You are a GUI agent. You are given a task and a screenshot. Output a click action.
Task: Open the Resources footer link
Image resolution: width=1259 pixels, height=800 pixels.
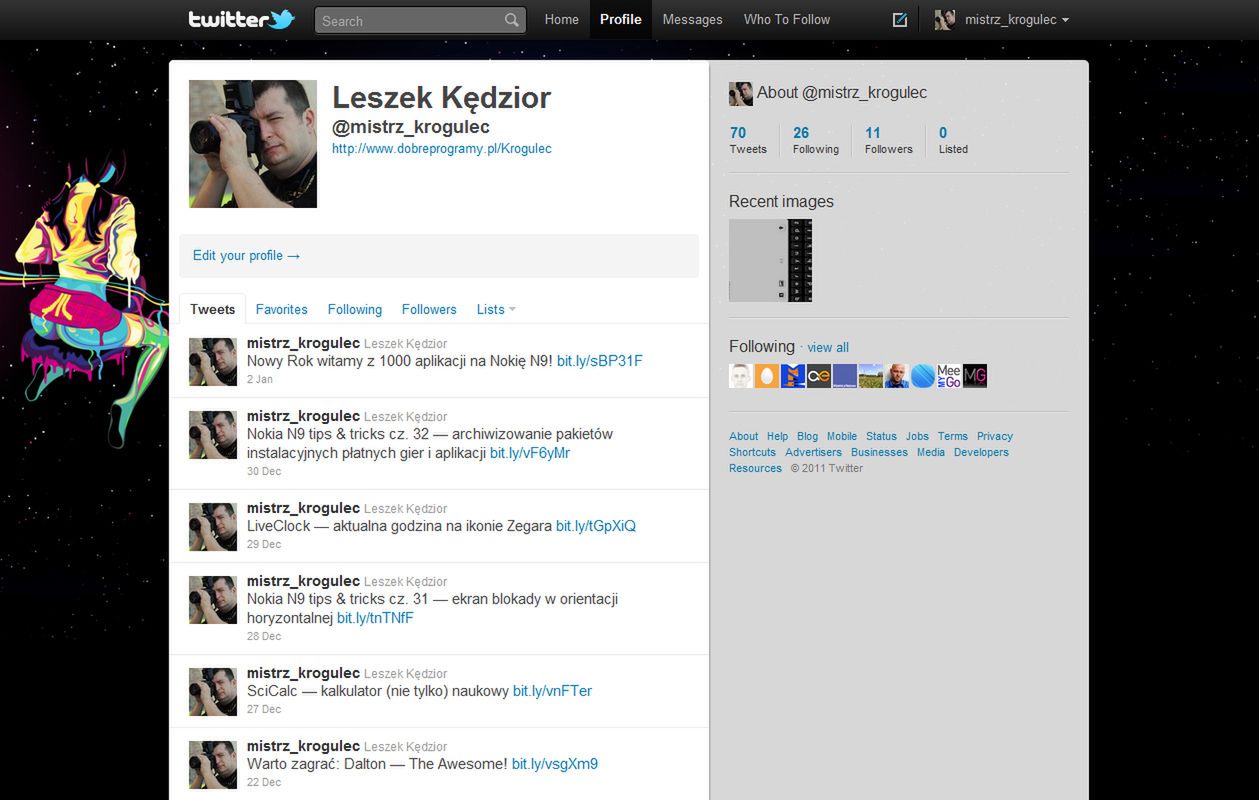coord(756,468)
